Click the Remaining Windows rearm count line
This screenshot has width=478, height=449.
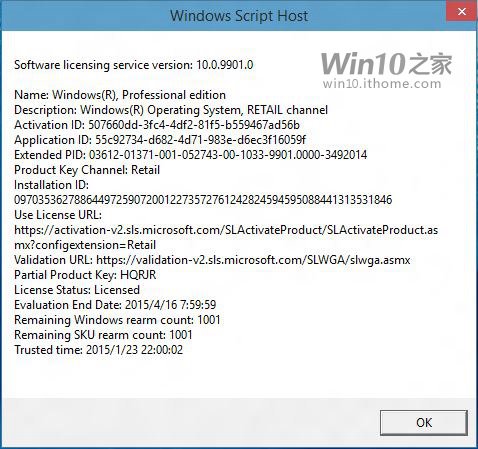117,320
